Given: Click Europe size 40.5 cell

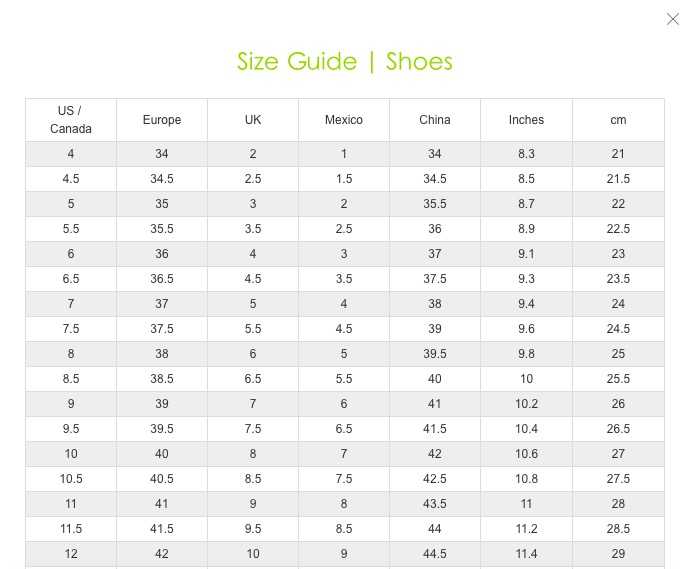Looking at the screenshot, I should (x=162, y=479).
